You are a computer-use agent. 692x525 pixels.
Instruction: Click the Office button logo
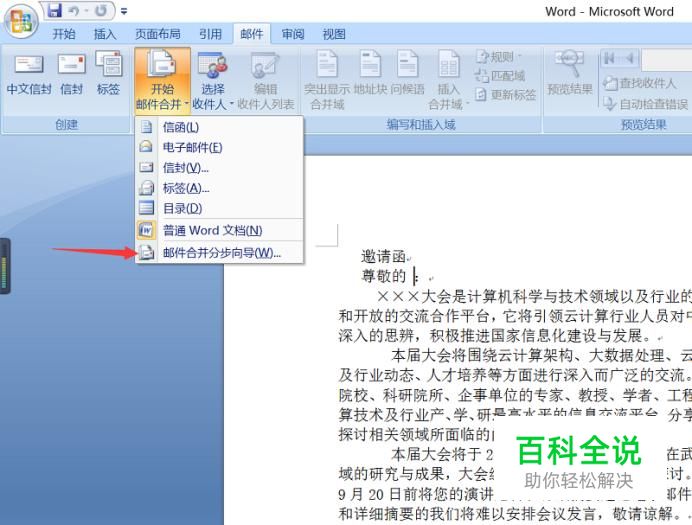coord(21,20)
